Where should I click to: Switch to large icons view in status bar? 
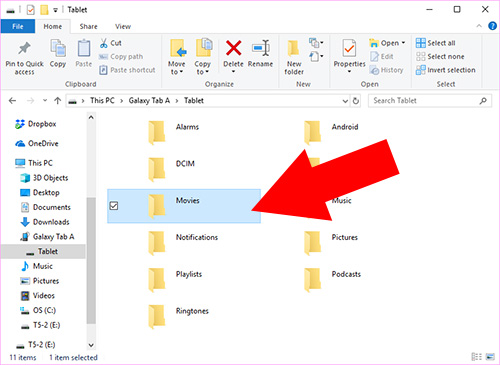[x=490, y=357]
